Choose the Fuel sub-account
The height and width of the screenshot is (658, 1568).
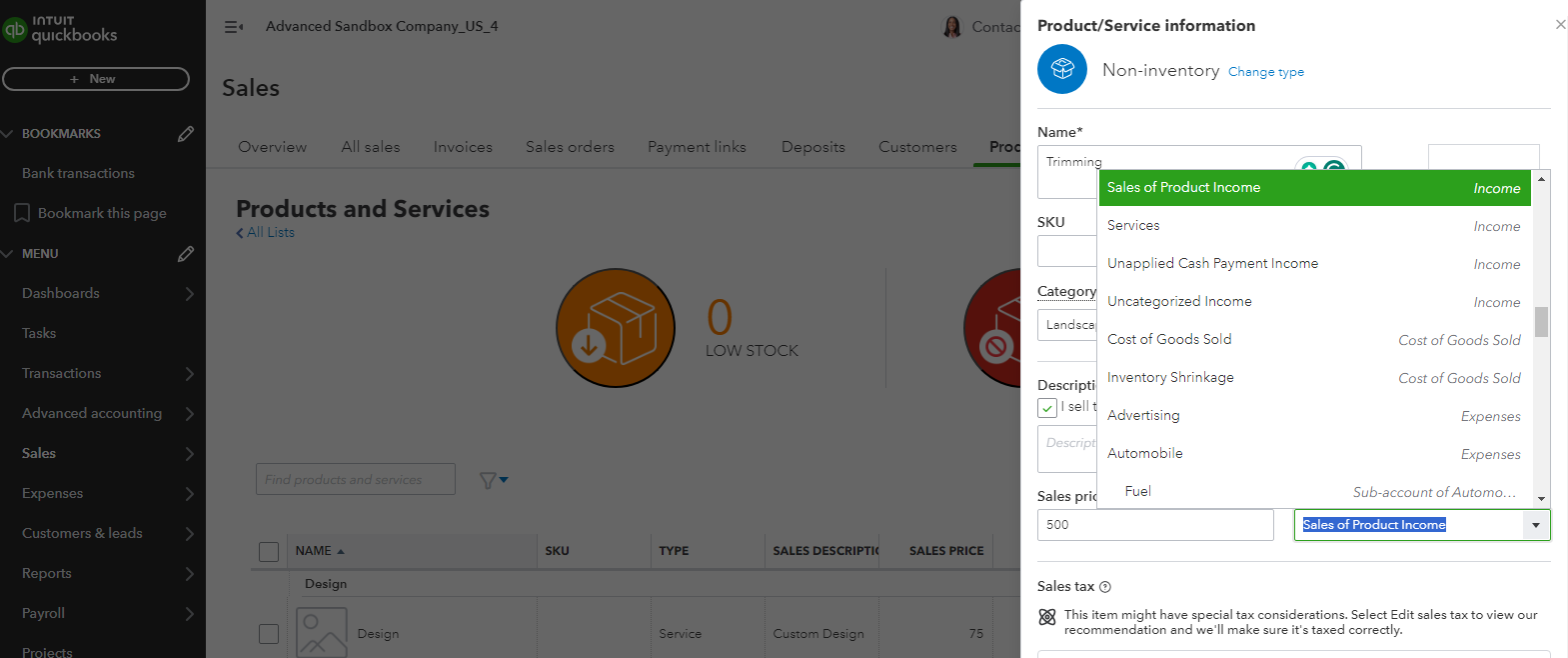click(x=1314, y=491)
